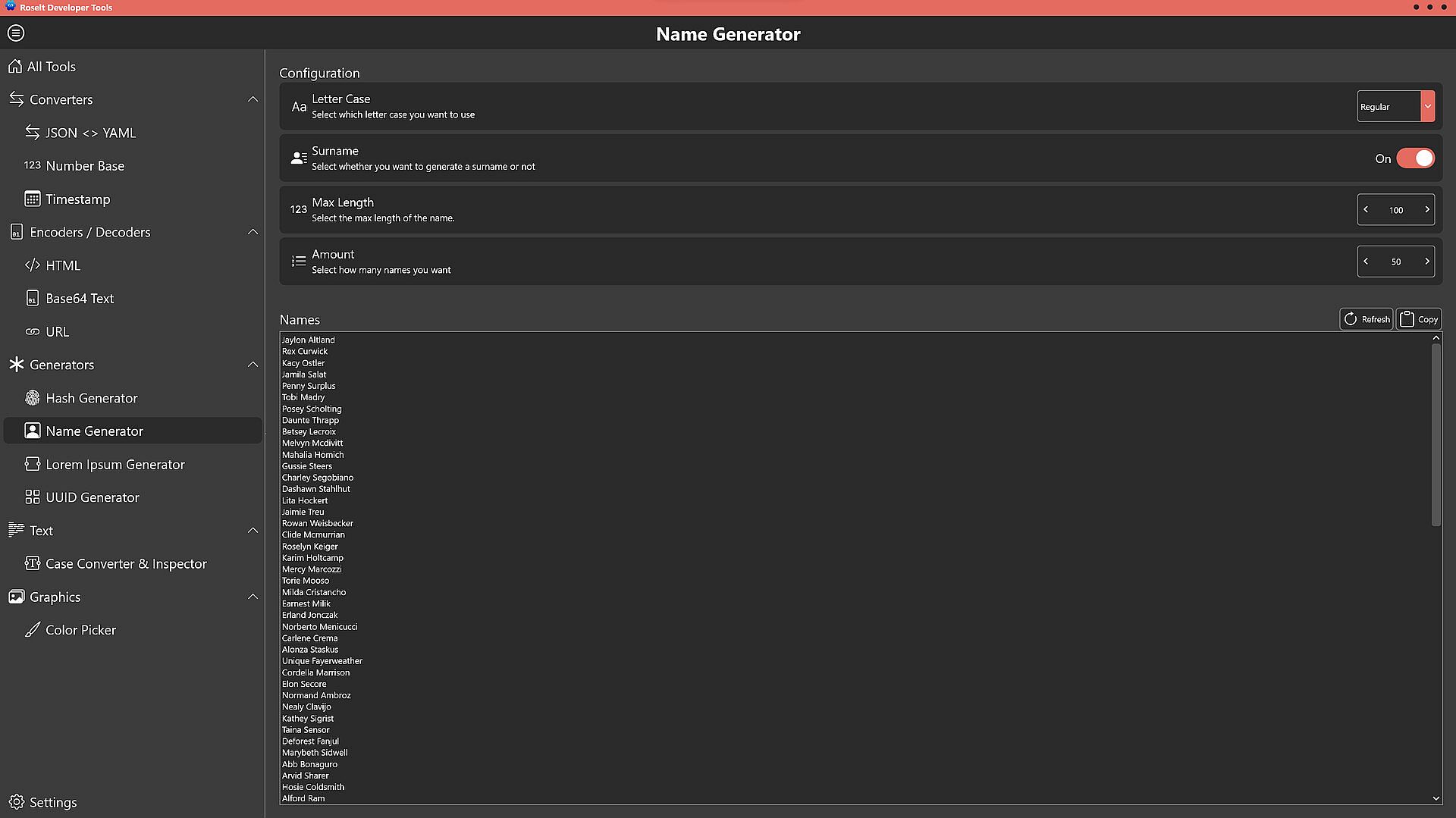
Task: Increase the Amount value
Action: point(1426,262)
